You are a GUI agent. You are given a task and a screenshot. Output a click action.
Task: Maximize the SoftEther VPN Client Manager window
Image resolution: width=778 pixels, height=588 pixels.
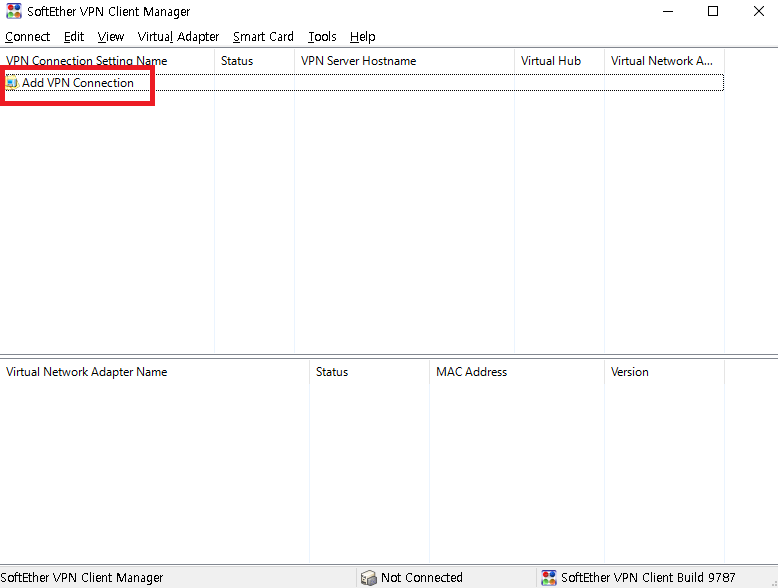pos(713,11)
